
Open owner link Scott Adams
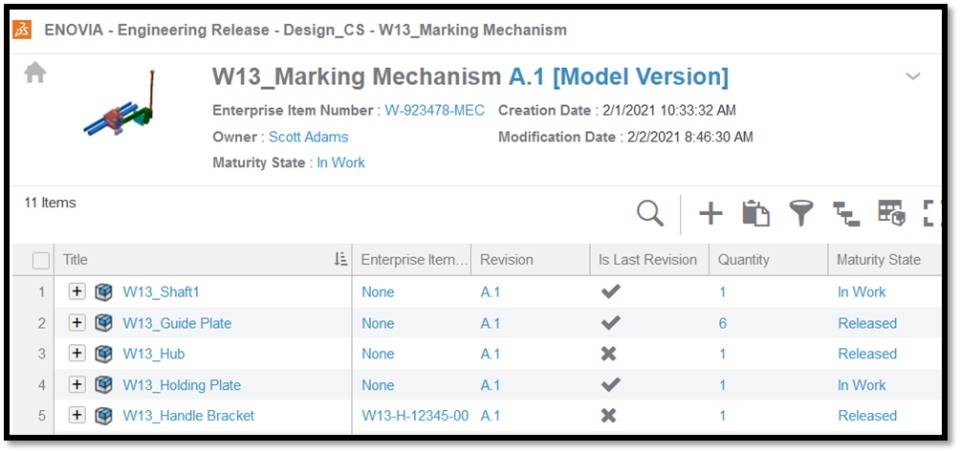tap(308, 137)
